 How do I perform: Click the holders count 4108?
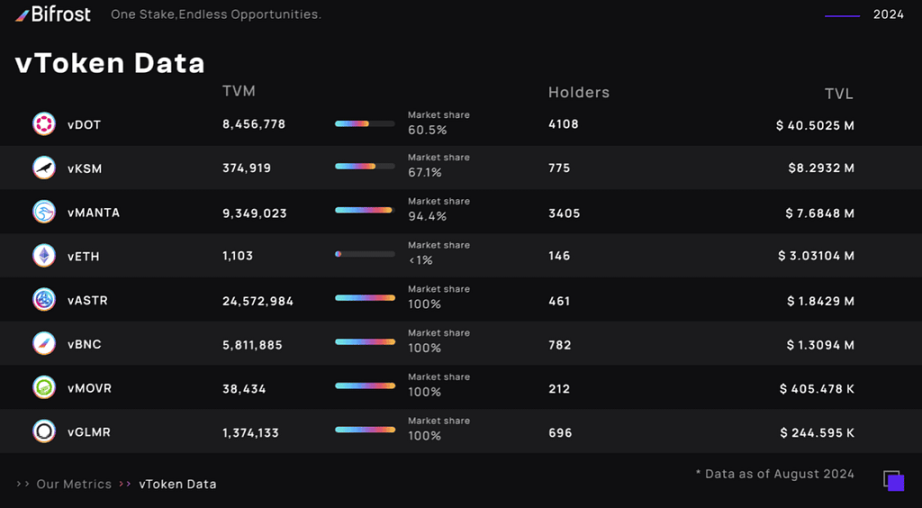(563, 124)
